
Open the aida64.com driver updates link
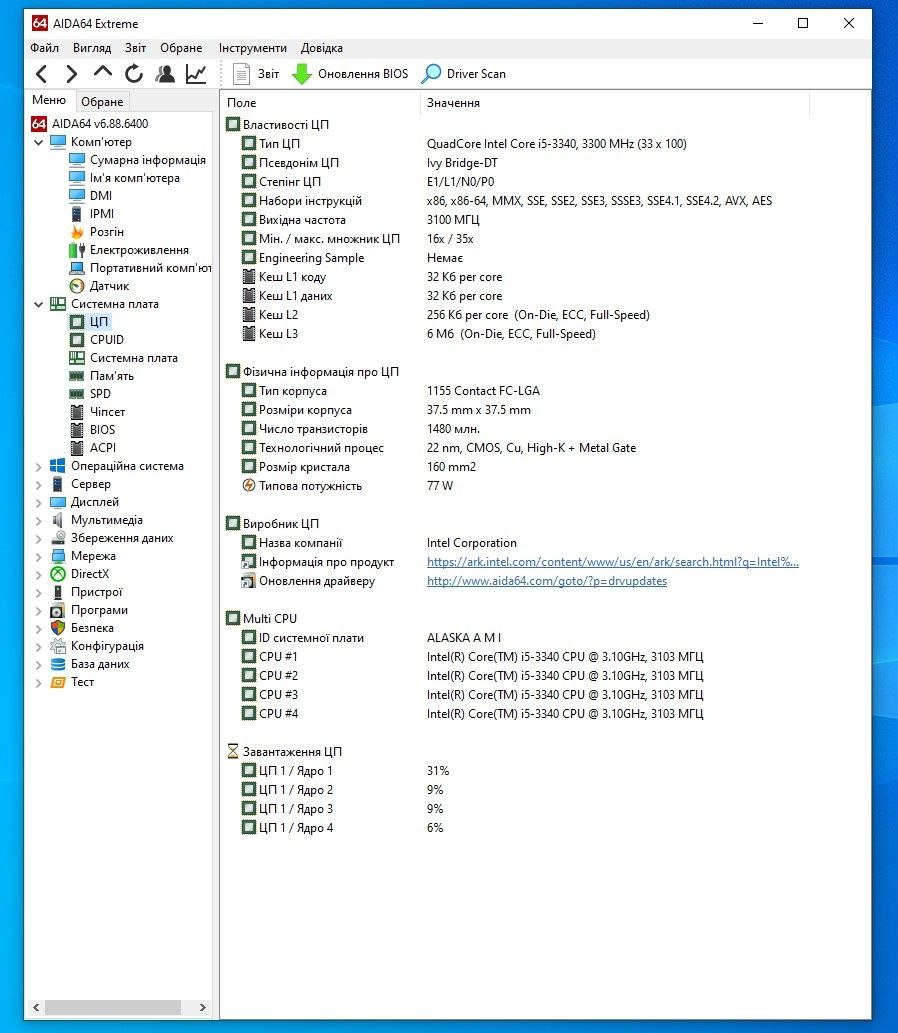coord(547,581)
